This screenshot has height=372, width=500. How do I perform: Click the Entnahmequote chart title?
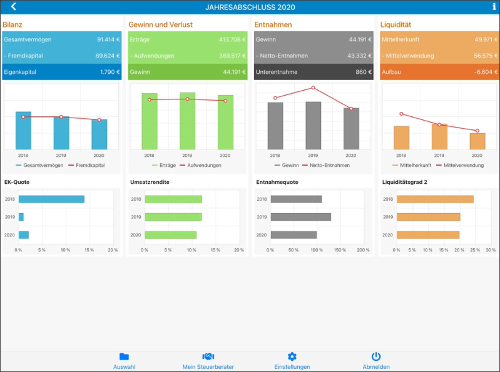[x=277, y=182]
